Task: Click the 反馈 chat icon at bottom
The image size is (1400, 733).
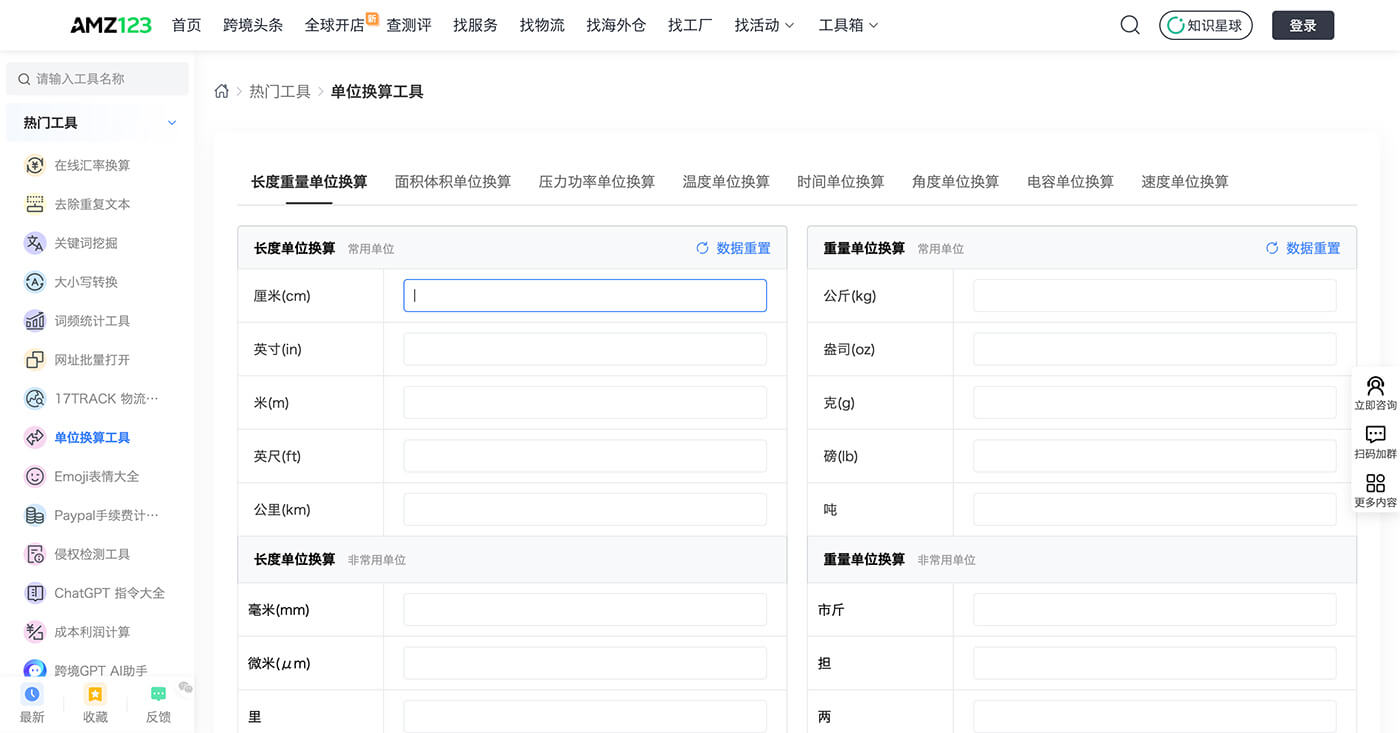Action: (158, 694)
